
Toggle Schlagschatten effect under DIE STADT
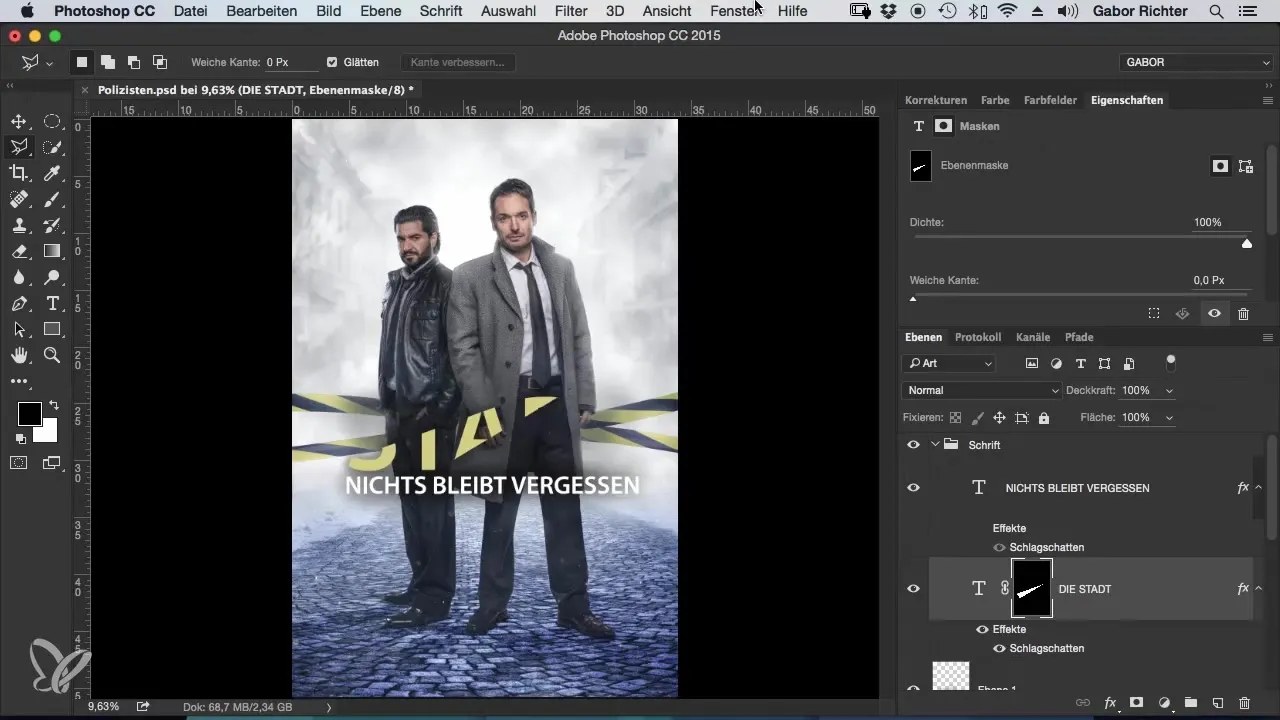[999, 648]
